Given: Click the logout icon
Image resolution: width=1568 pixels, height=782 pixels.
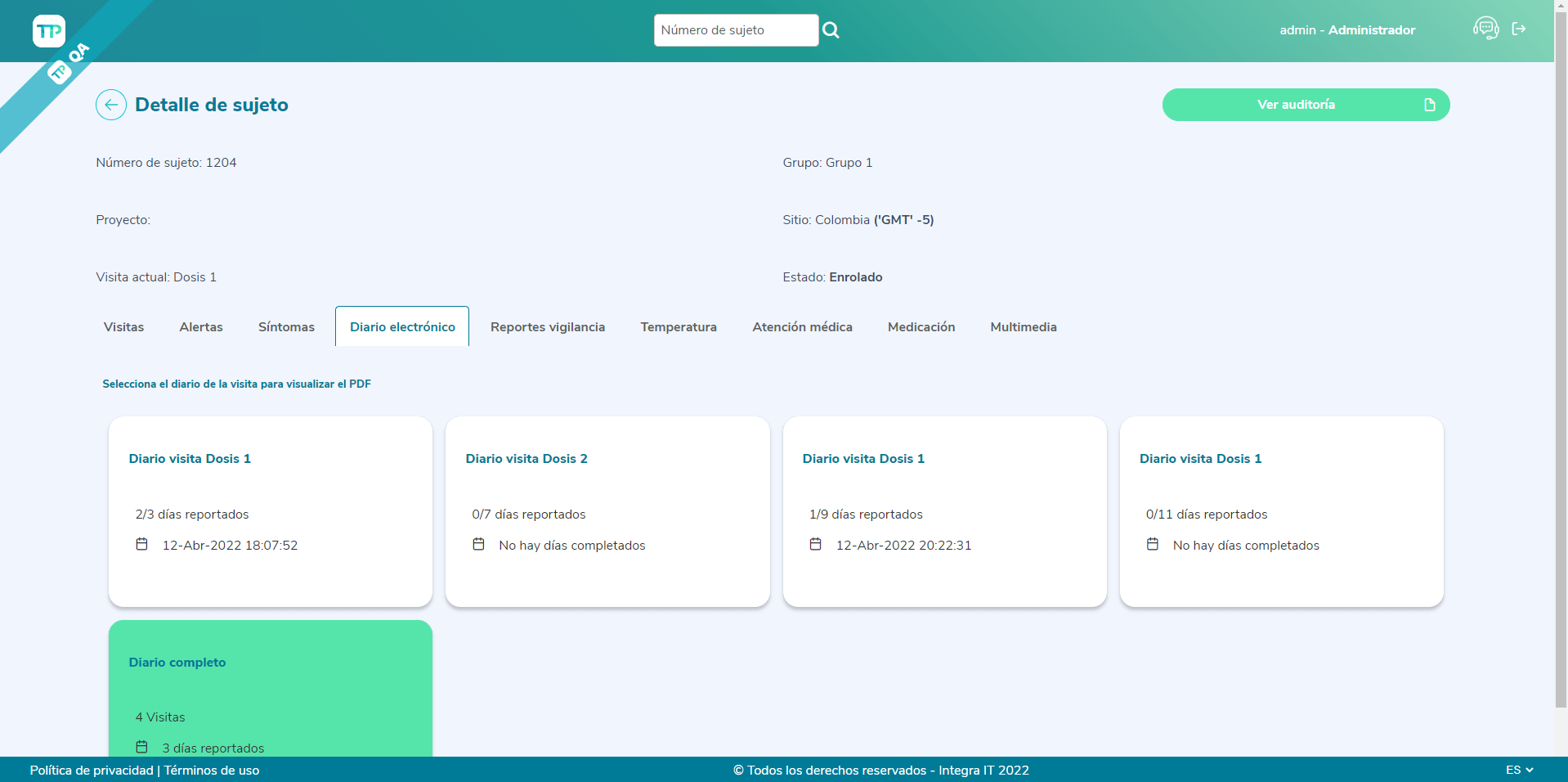Looking at the screenshot, I should 1519,29.
